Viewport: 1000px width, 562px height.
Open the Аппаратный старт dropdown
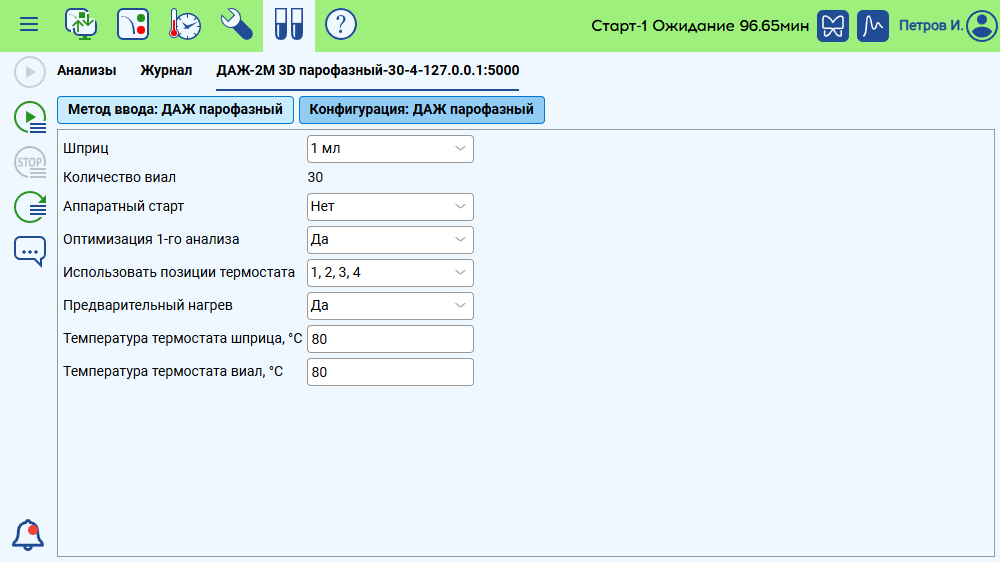390,207
